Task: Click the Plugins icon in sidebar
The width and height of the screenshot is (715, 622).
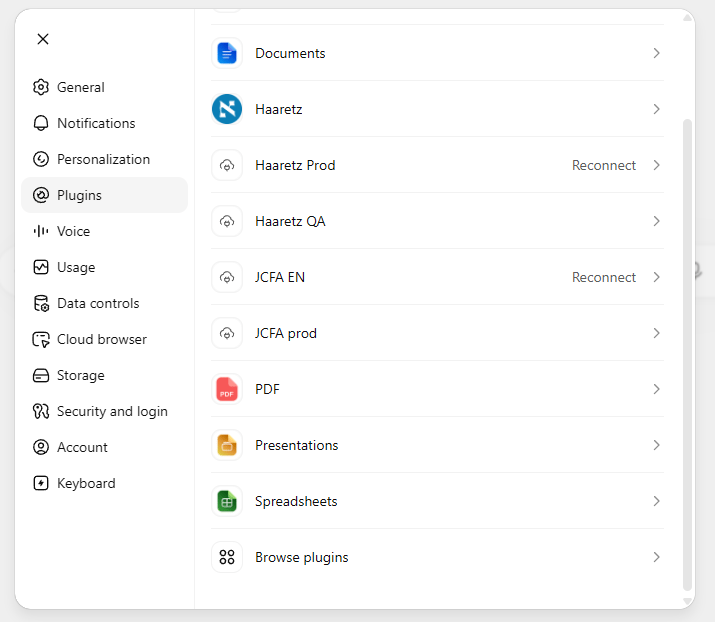Action: click(41, 195)
